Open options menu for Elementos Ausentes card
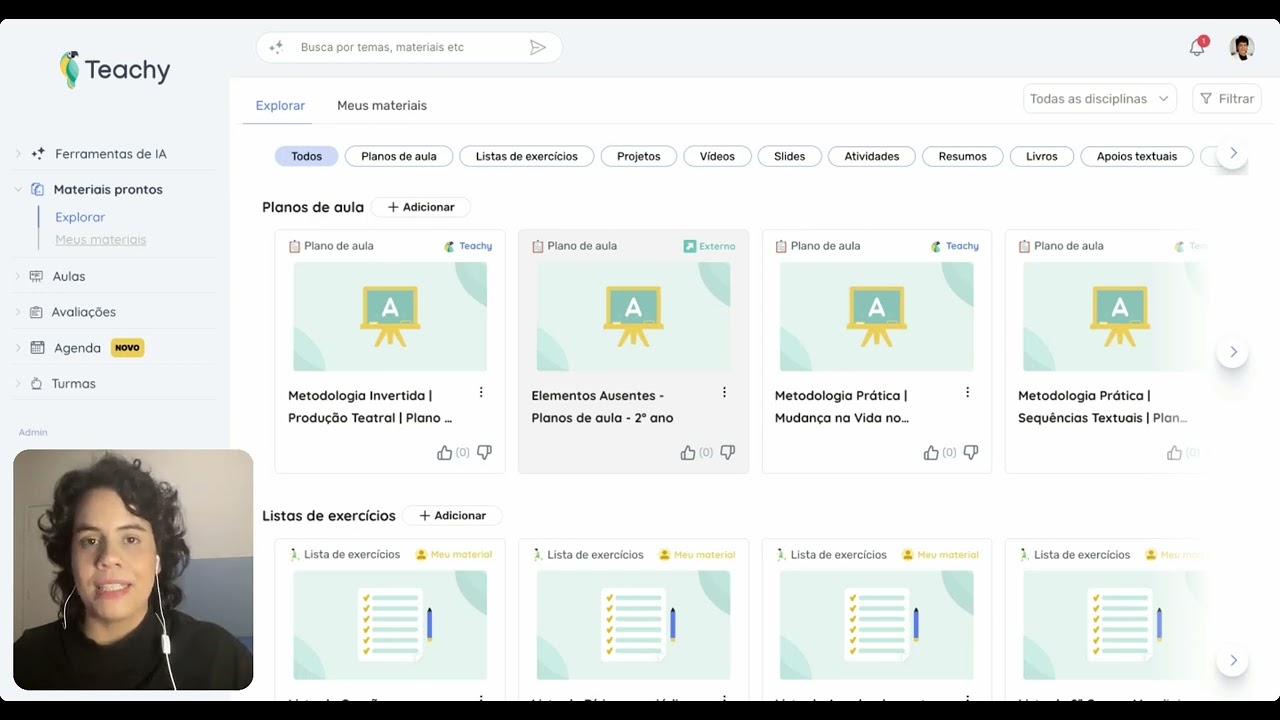Screen dimensions: 1280x720 [x=724, y=392]
